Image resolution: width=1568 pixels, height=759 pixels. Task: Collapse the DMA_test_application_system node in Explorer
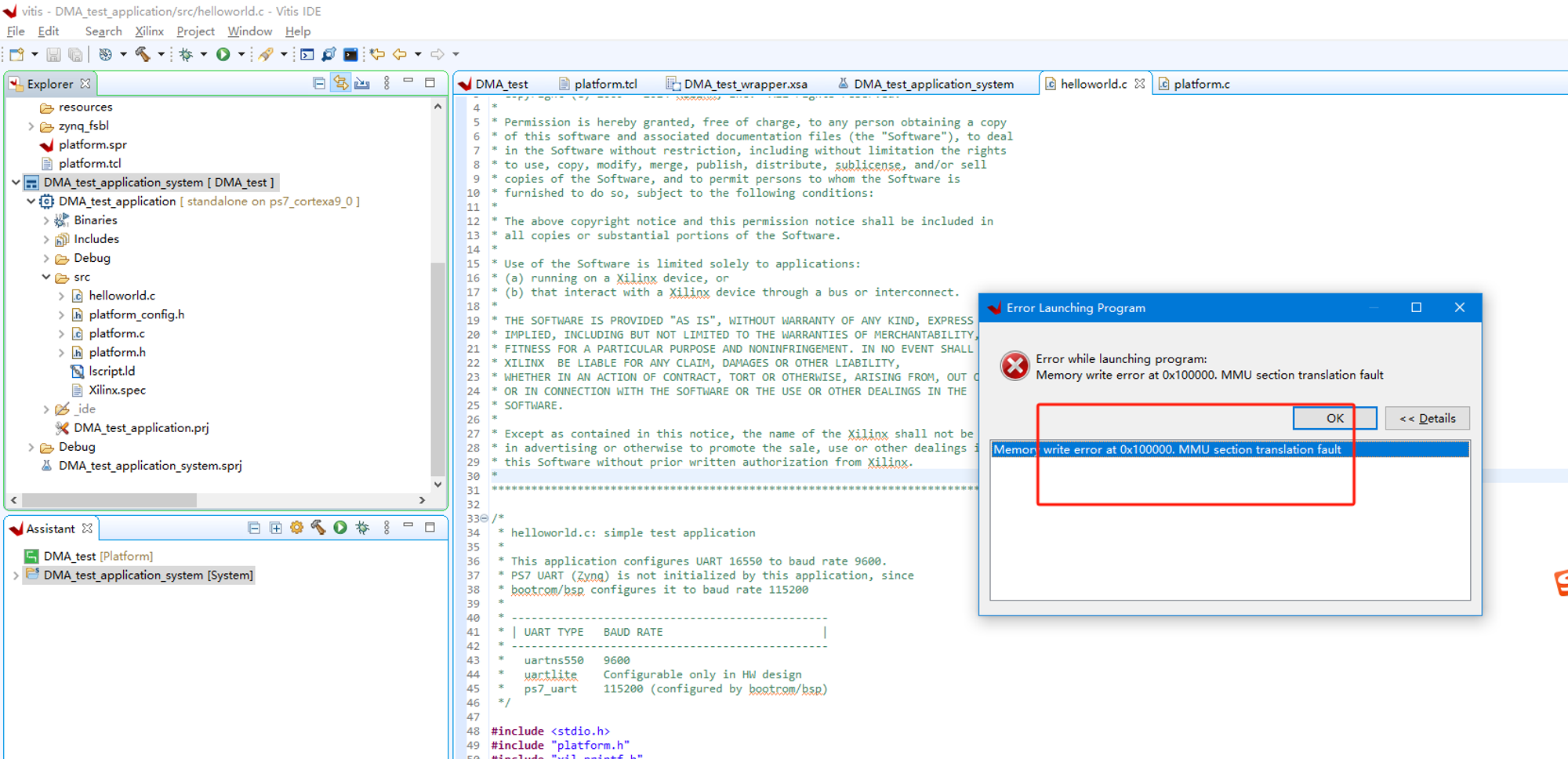16,183
